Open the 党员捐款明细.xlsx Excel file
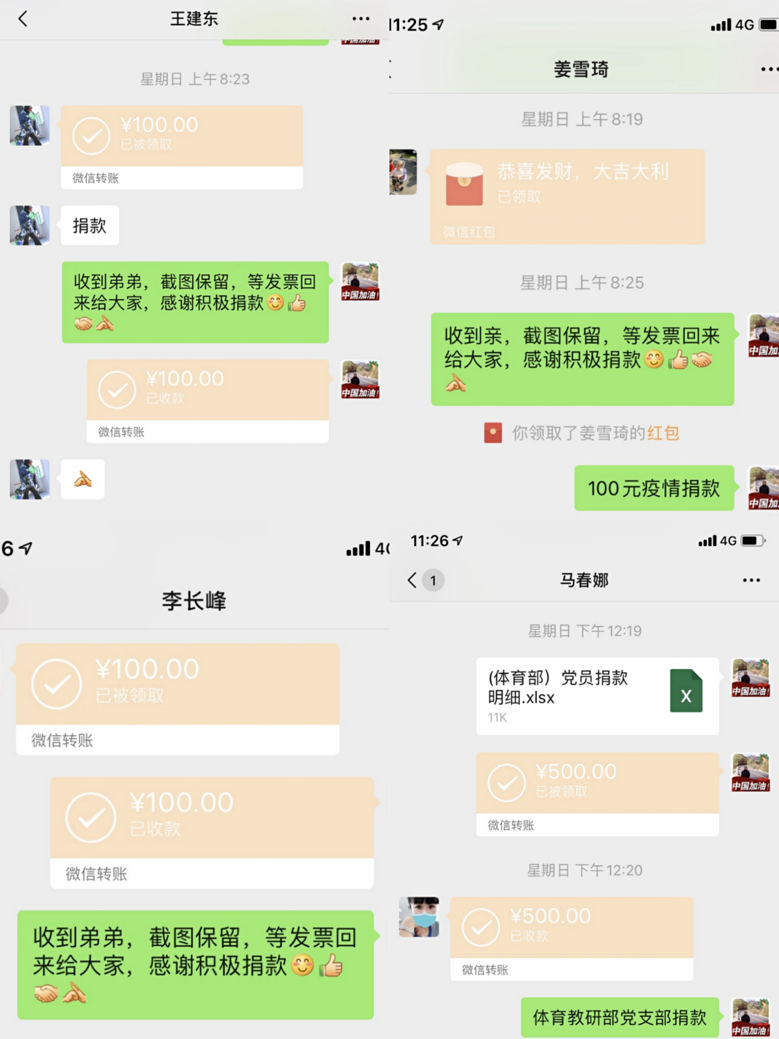 (x=597, y=696)
